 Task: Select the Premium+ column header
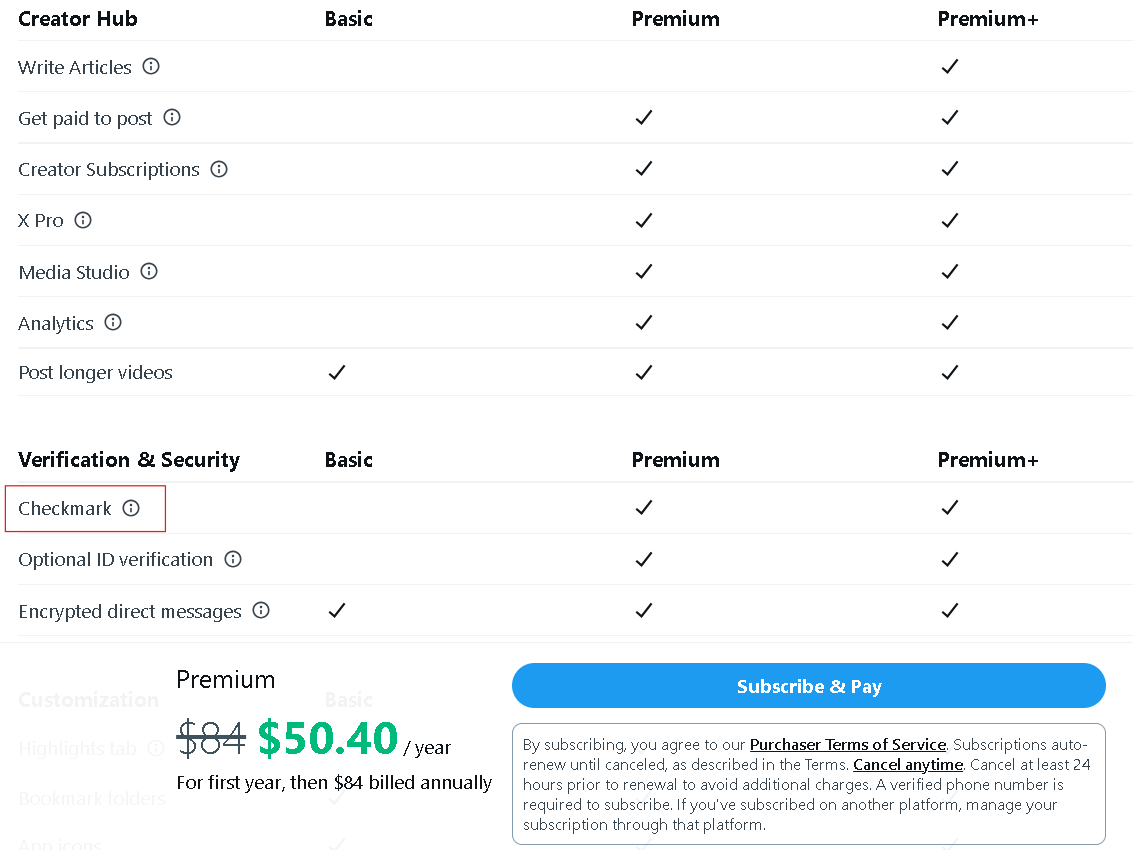click(988, 19)
